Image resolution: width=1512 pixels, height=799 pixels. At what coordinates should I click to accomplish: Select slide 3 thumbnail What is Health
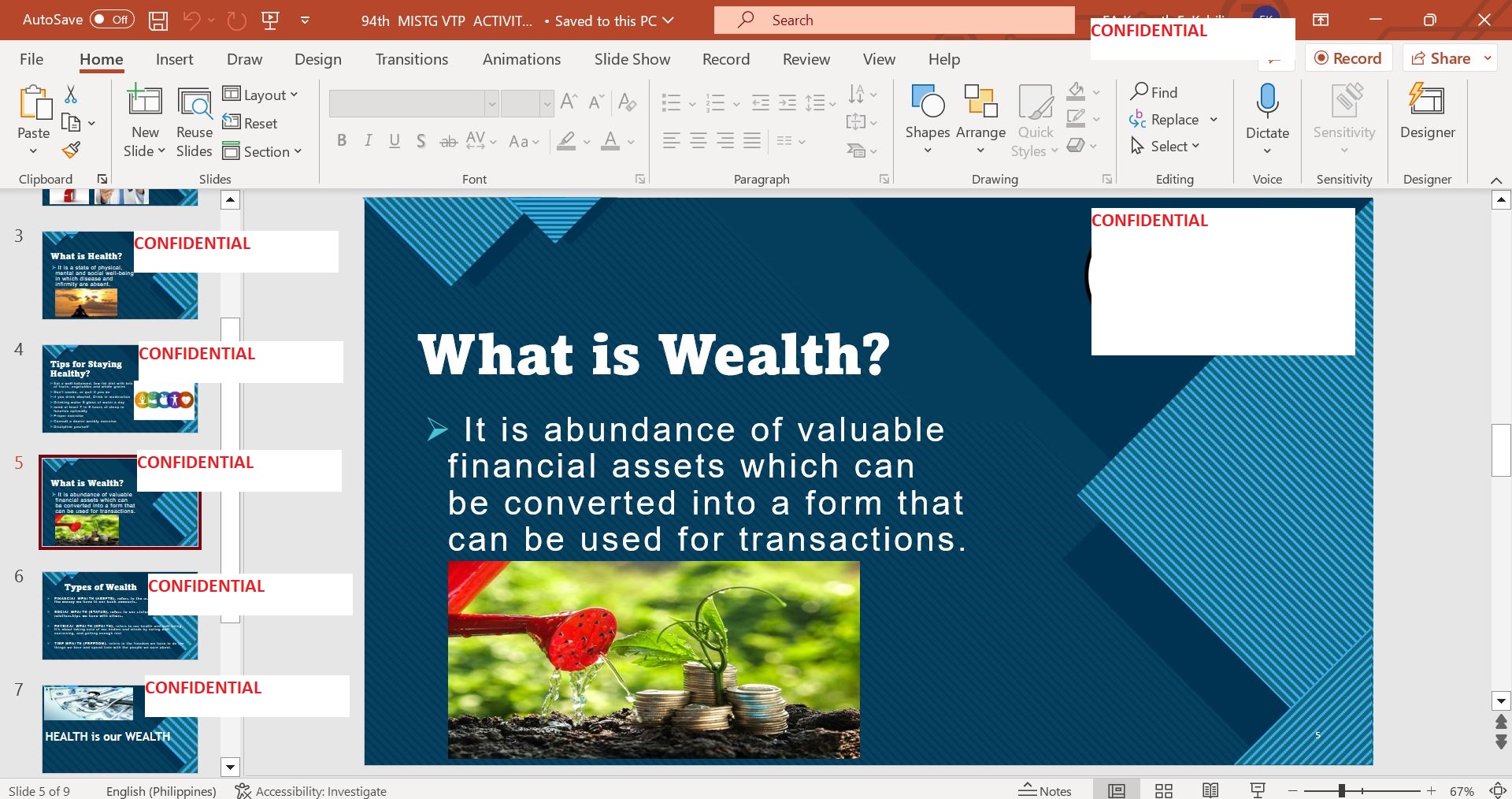coord(120,275)
